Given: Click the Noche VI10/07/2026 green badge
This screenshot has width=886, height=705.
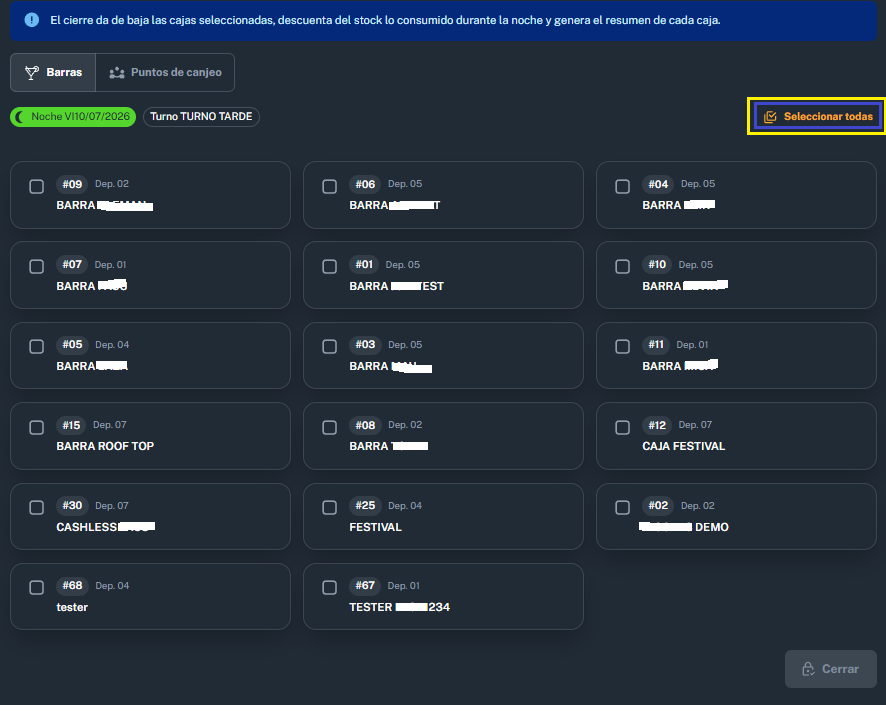Looking at the screenshot, I should [73, 117].
